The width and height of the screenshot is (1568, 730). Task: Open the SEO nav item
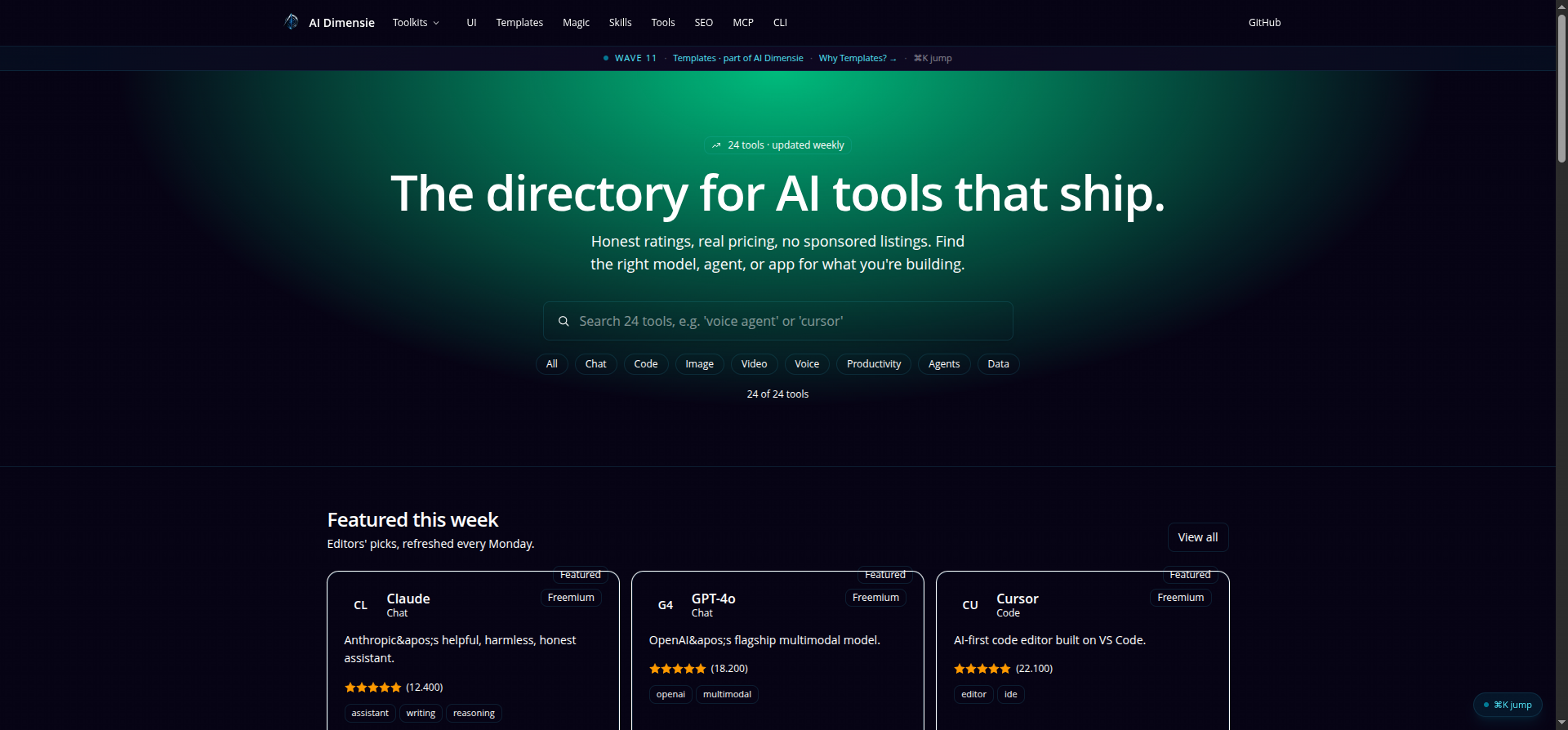(704, 22)
